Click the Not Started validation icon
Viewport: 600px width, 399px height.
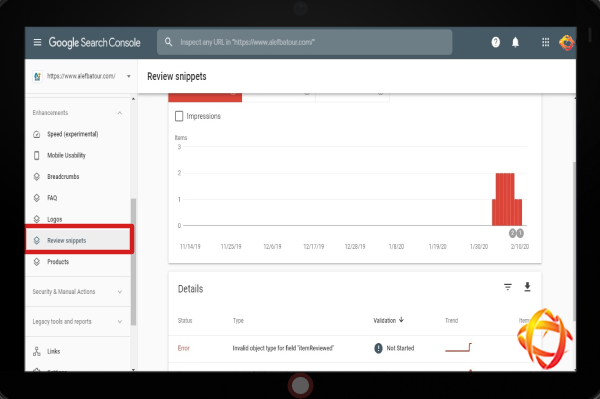378,348
